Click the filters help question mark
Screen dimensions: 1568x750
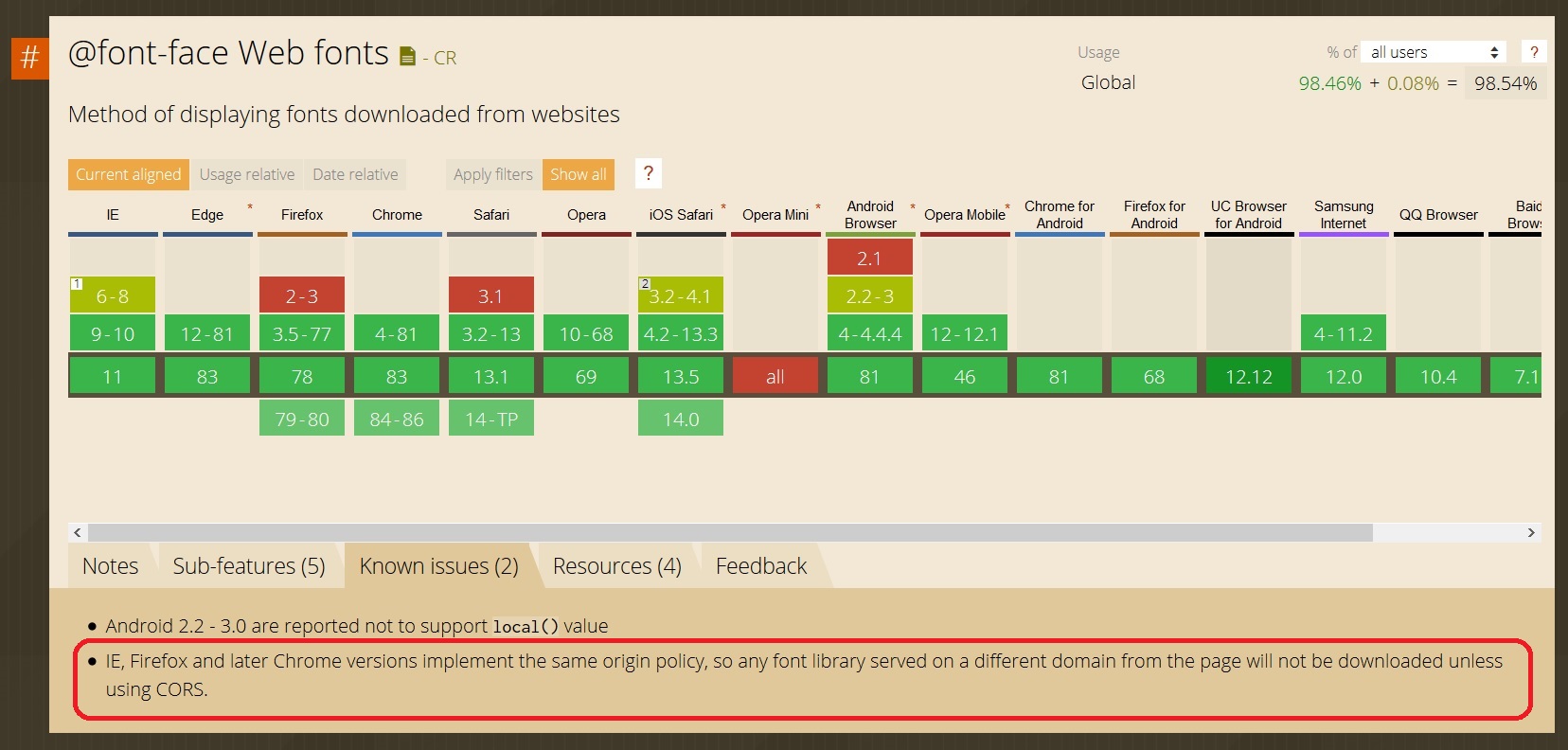coord(648,173)
